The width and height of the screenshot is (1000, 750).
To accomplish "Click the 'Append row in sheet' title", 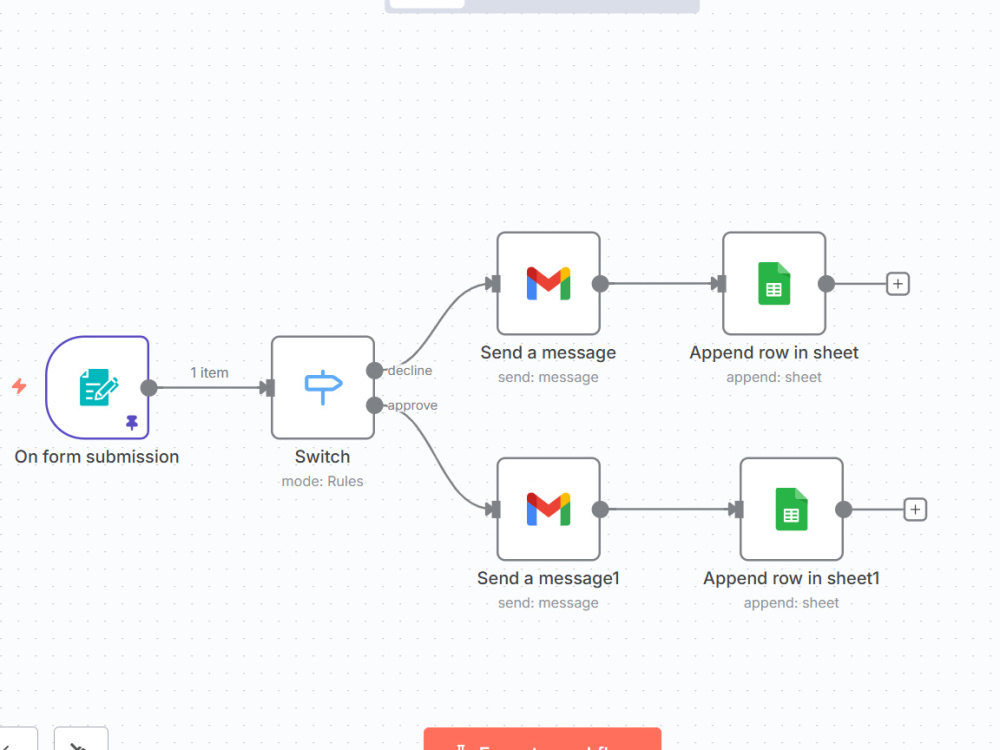I will pyautogui.click(x=774, y=353).
